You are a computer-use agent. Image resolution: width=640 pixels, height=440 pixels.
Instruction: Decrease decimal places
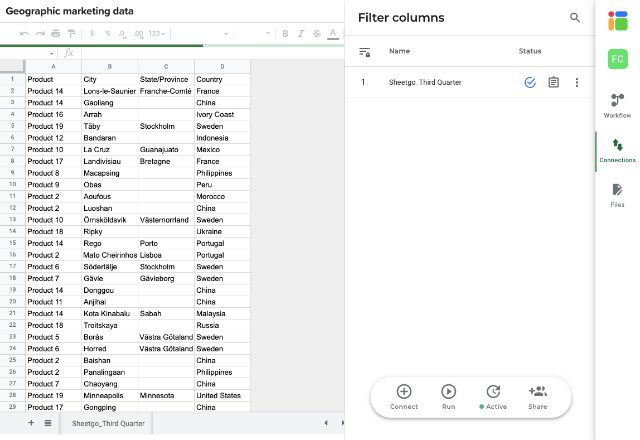pyautogui.click(x=122, y=34)
